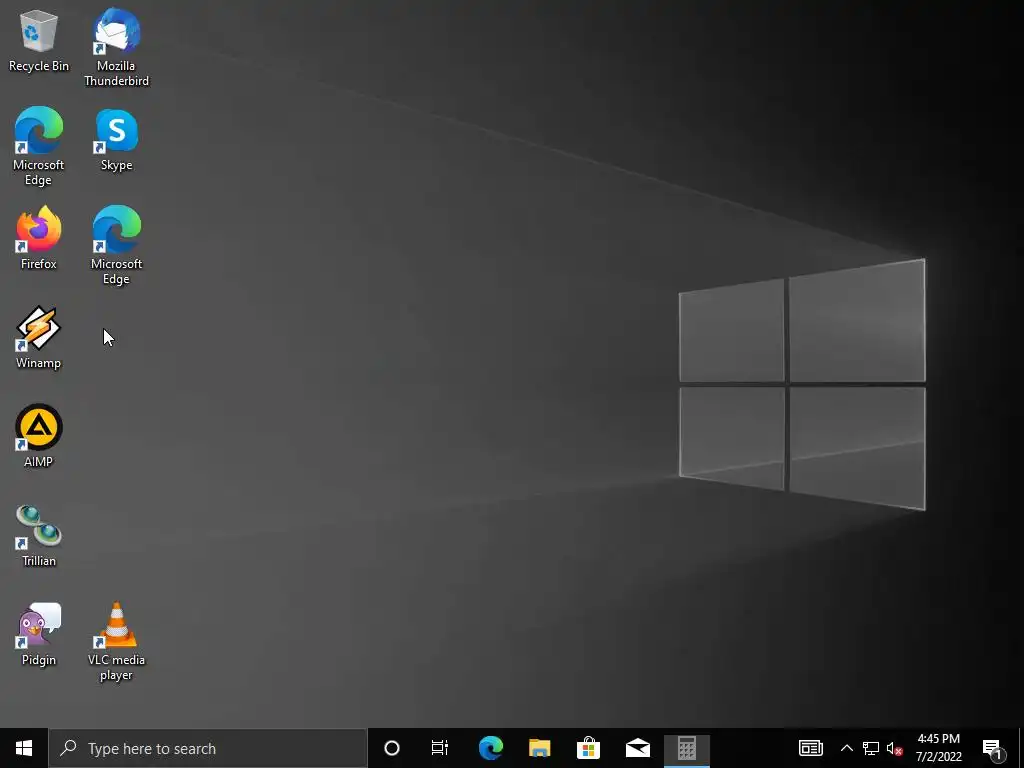Select the Pidgin desktop shortcut
This screenshot has width=1024, height=768.
[x=39, y=634]
